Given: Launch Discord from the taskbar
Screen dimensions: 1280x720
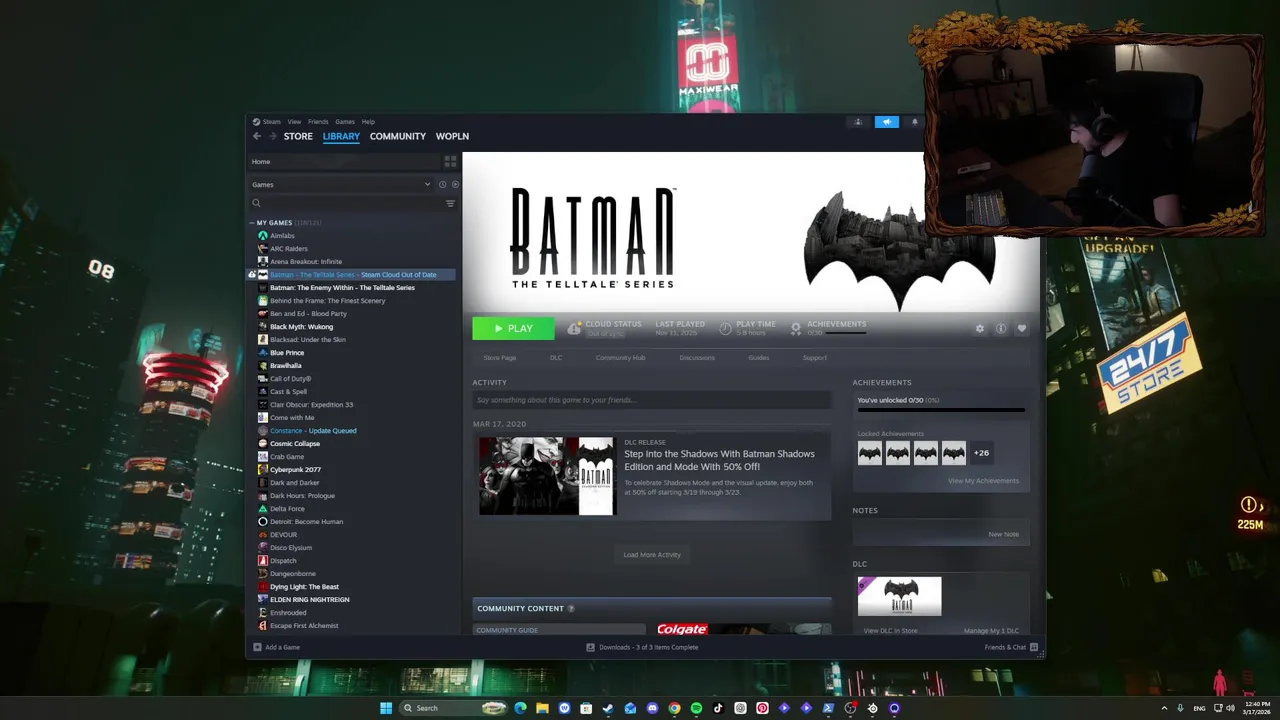Looking at the screenshot, I should point(652,708).
